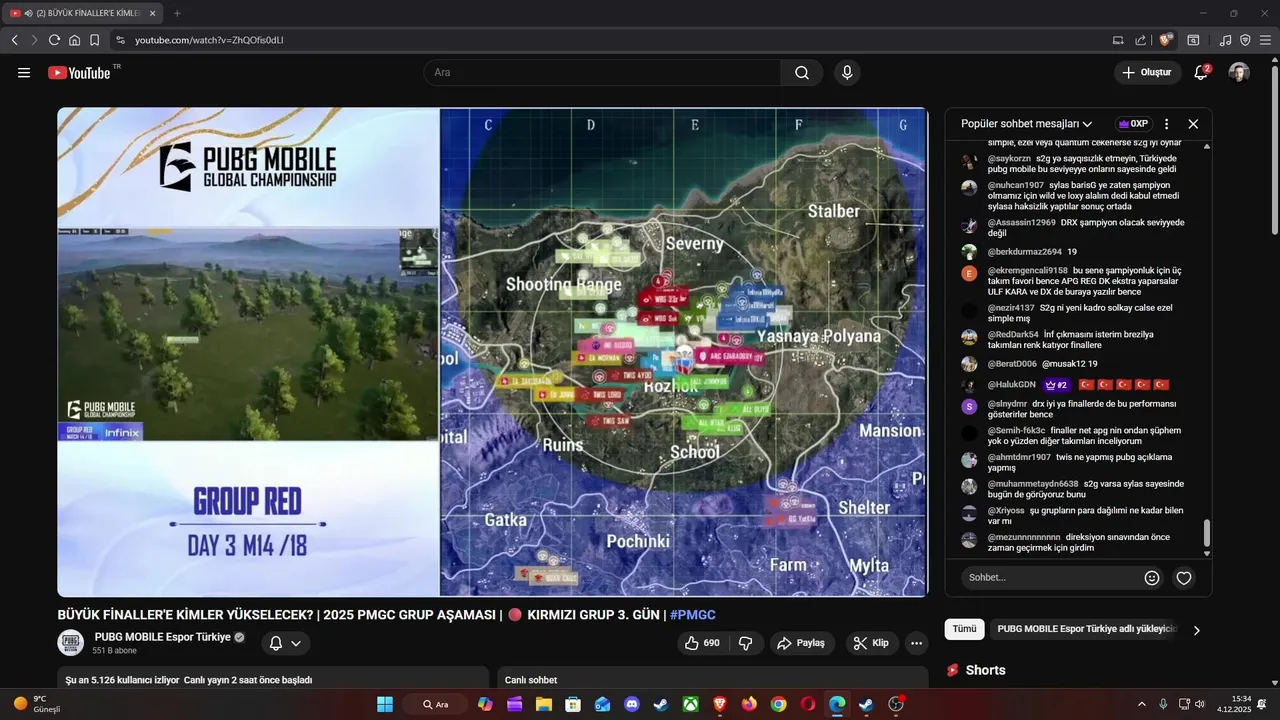Select PUBG MOBILE Espor Türkiye uploader chip
The height and width of the screenshot is (720, 1280).
coord(1086,629)
